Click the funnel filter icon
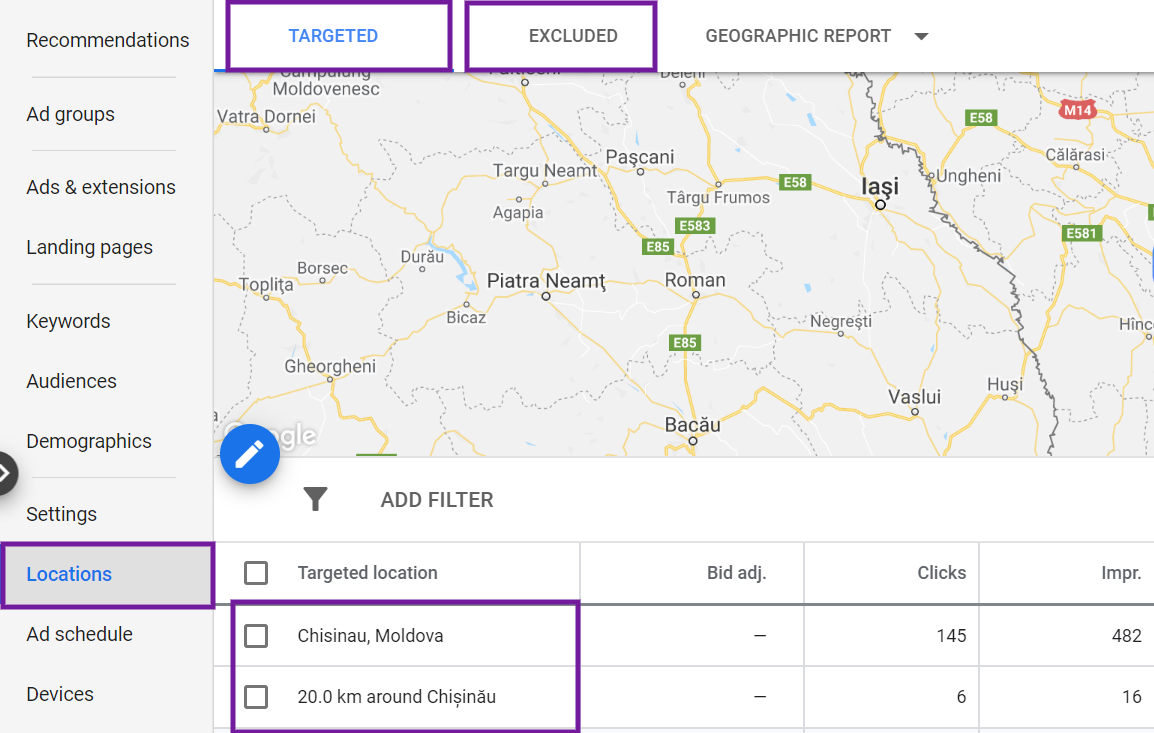1154x733 pixels. (x=316, y=499)
